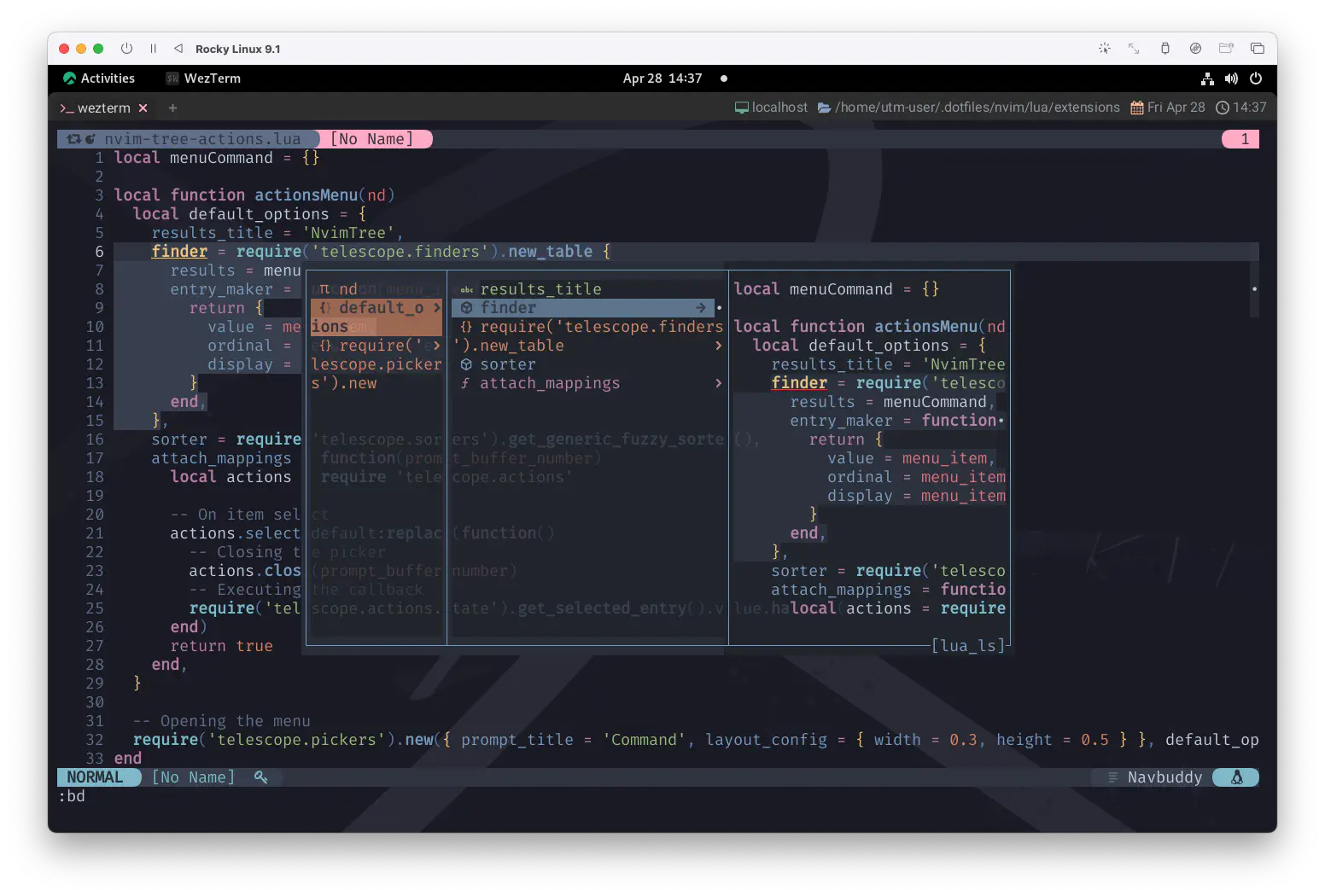1325x896 pixels.
Task: Click the attach_mappings function icon
Action: (x=465, y=383)
